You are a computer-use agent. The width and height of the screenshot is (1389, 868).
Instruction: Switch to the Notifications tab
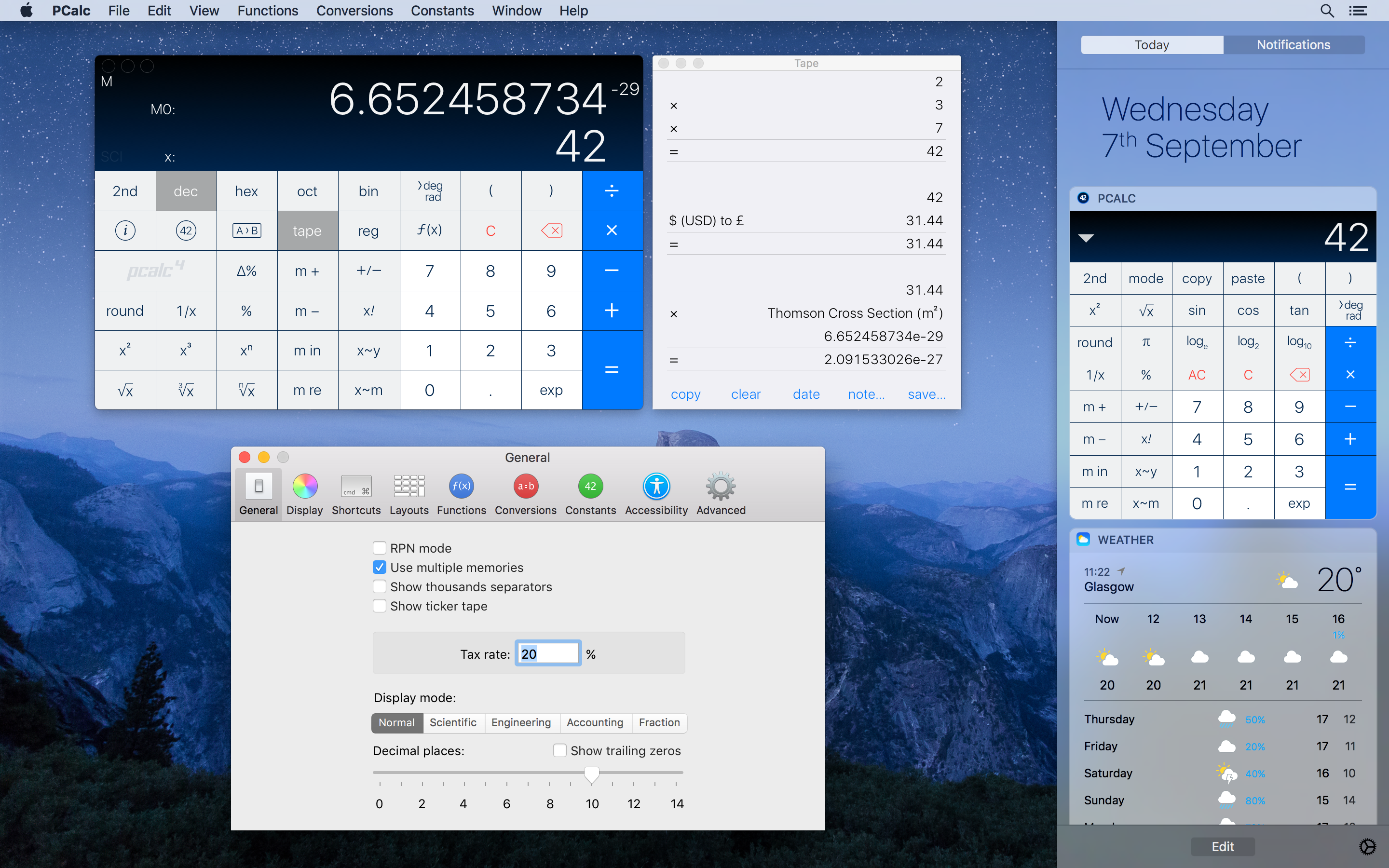point(1294,45)
